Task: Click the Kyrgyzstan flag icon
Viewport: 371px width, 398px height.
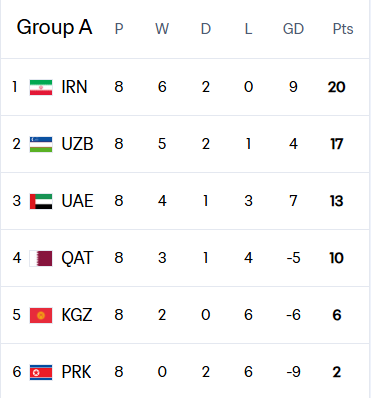Action: (x=41, y=315)
